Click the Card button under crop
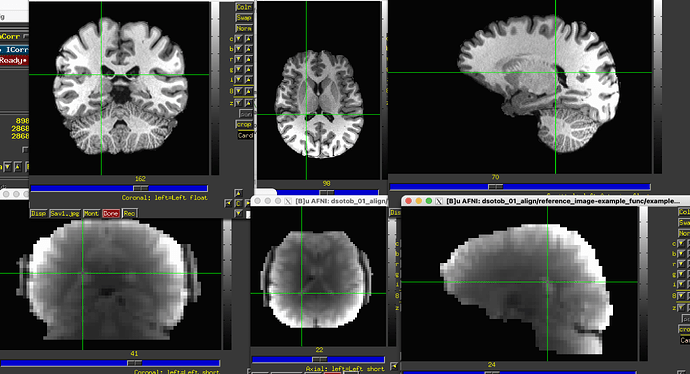 click(245, 136)
